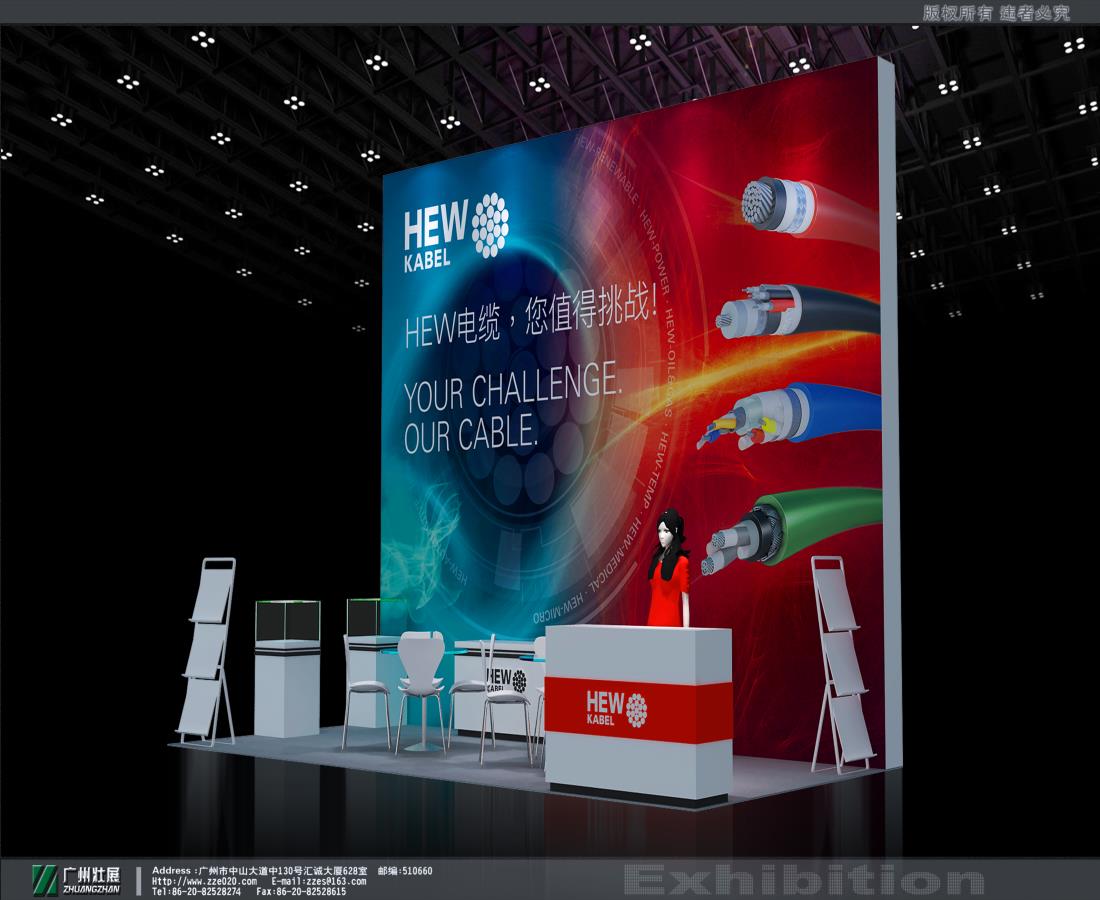The height and width of the screenshot is (900, 1100).
Task: Click the green-sheathed cable image
Action: click(x=789, y=530)
